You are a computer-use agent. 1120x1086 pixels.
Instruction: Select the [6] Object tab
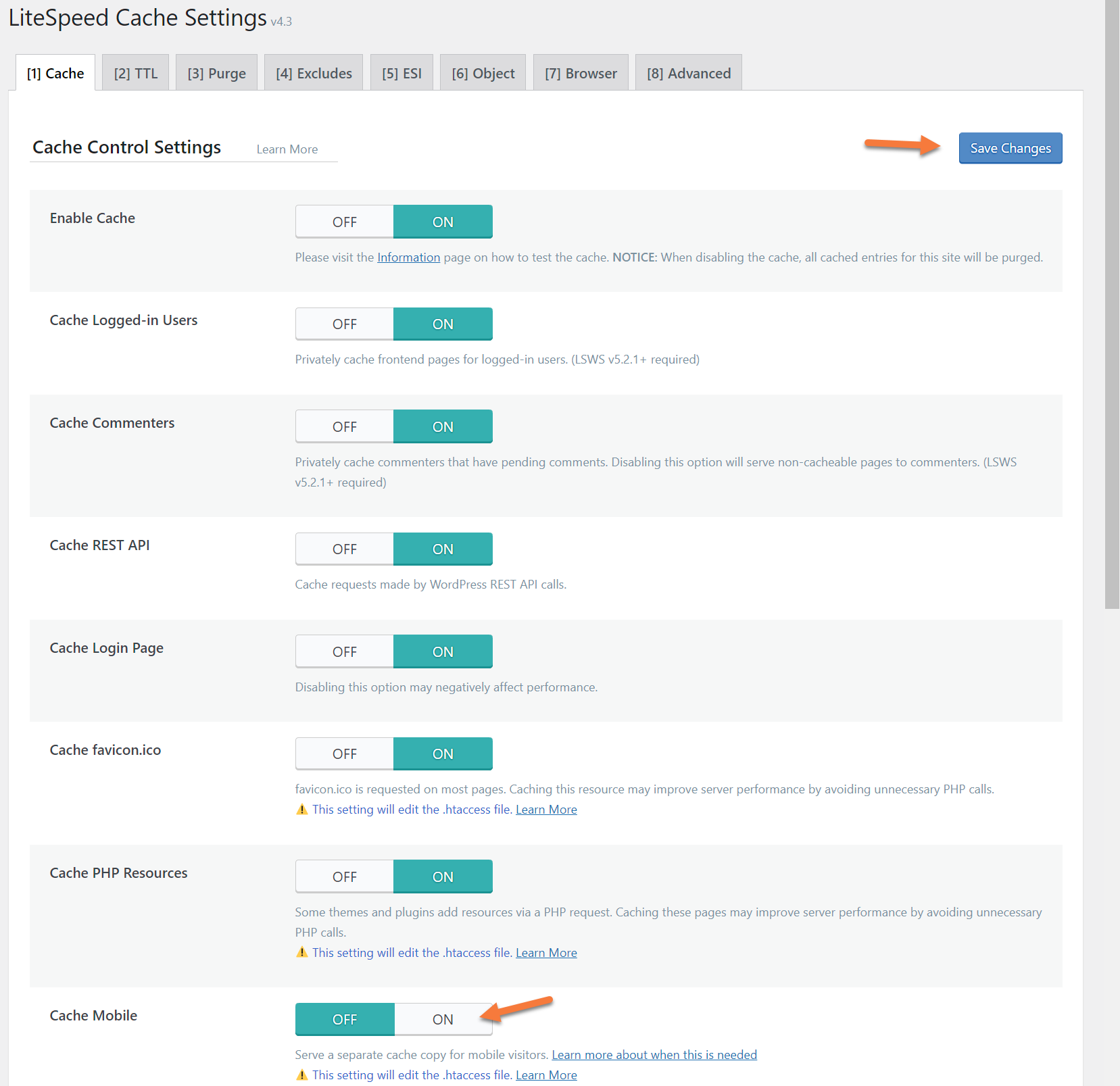click(x=483, y=74)
